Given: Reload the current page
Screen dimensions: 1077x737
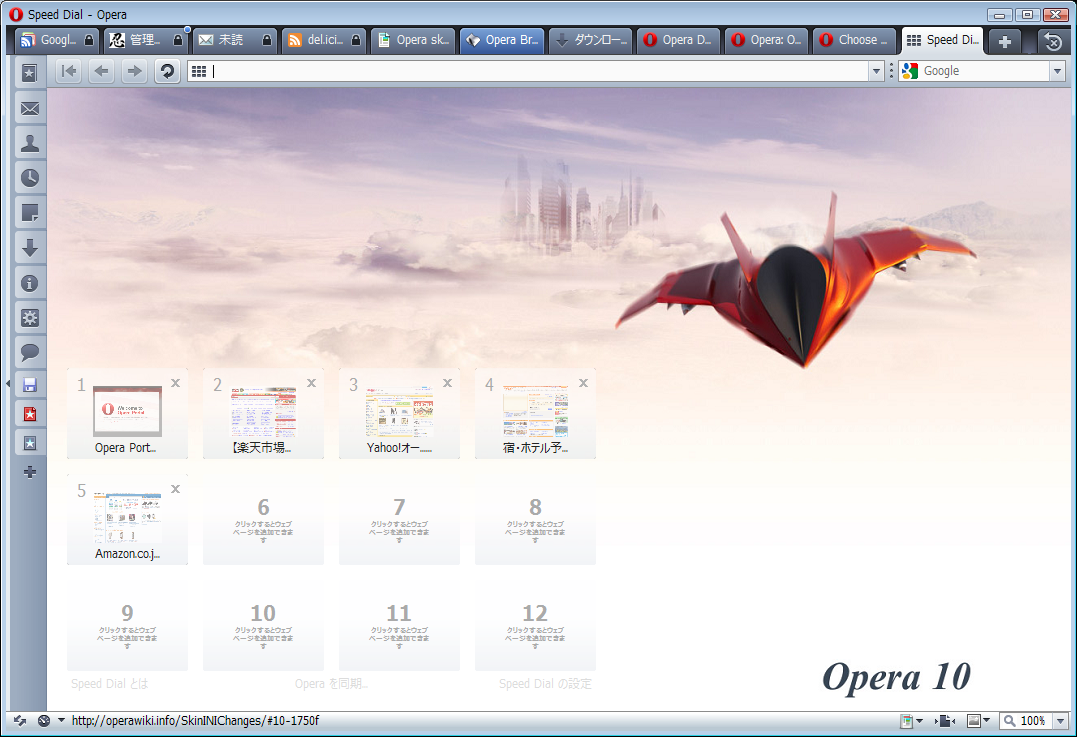Looking at the screenshot, I should coord(167,71).
